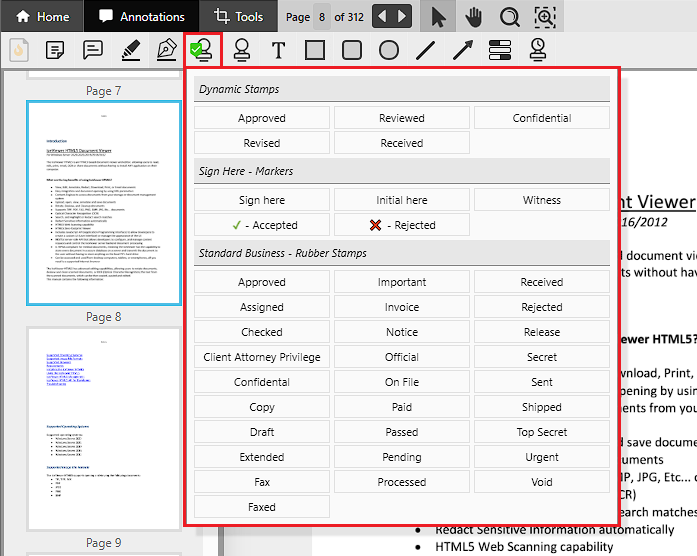Select the rubber stamp tool icon
697x556 pixels.
(x=241, y=50)
